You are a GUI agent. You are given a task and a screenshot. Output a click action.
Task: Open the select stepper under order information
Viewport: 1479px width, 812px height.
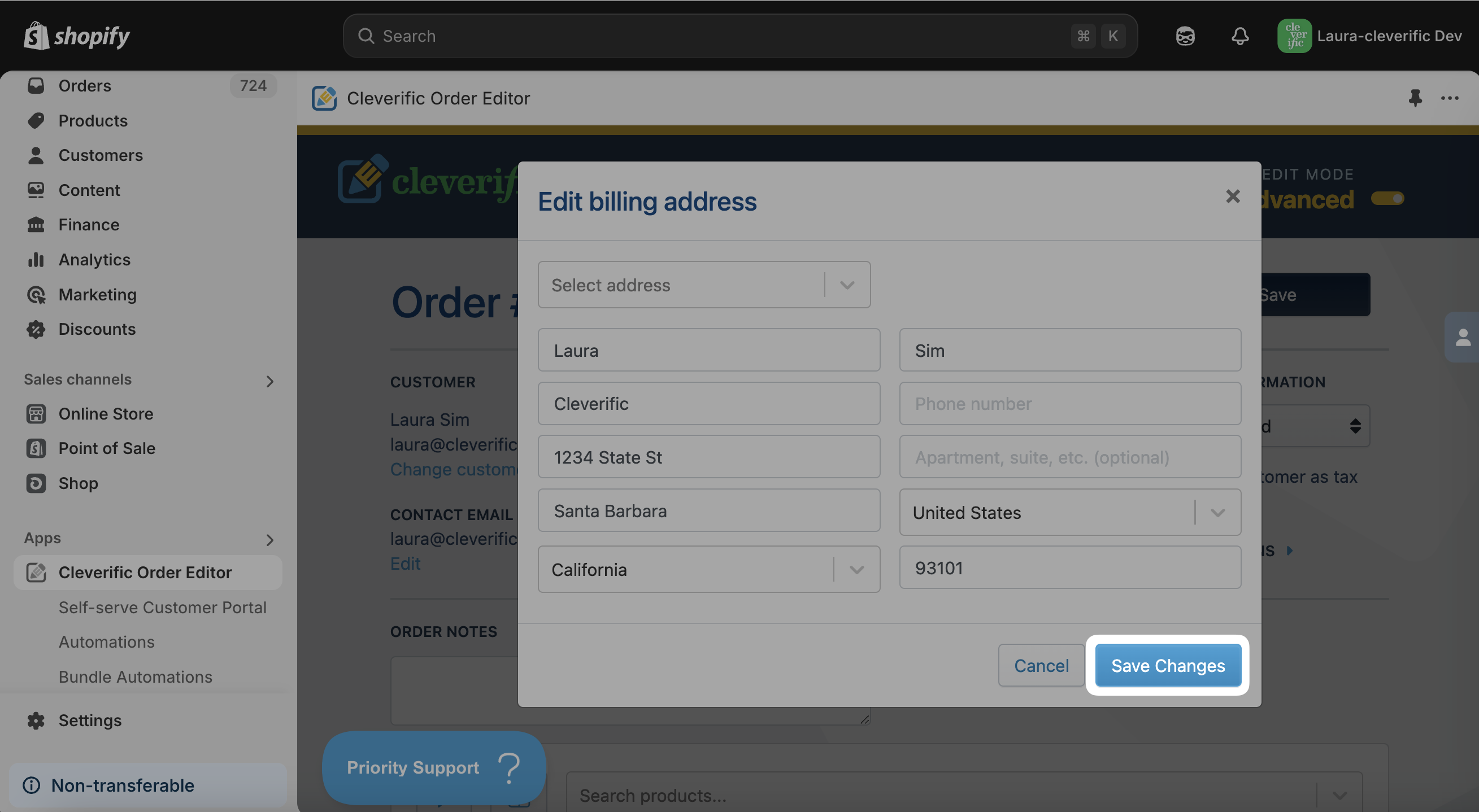(x=1355, y=426)
